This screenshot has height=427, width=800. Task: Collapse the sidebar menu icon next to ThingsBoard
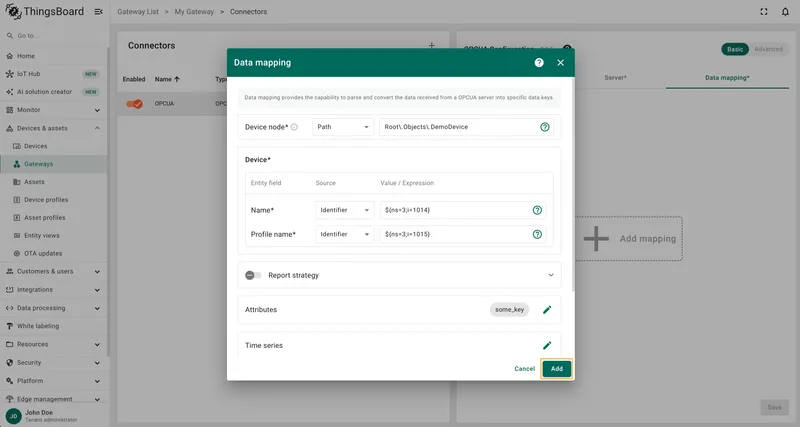coord(98,12)
